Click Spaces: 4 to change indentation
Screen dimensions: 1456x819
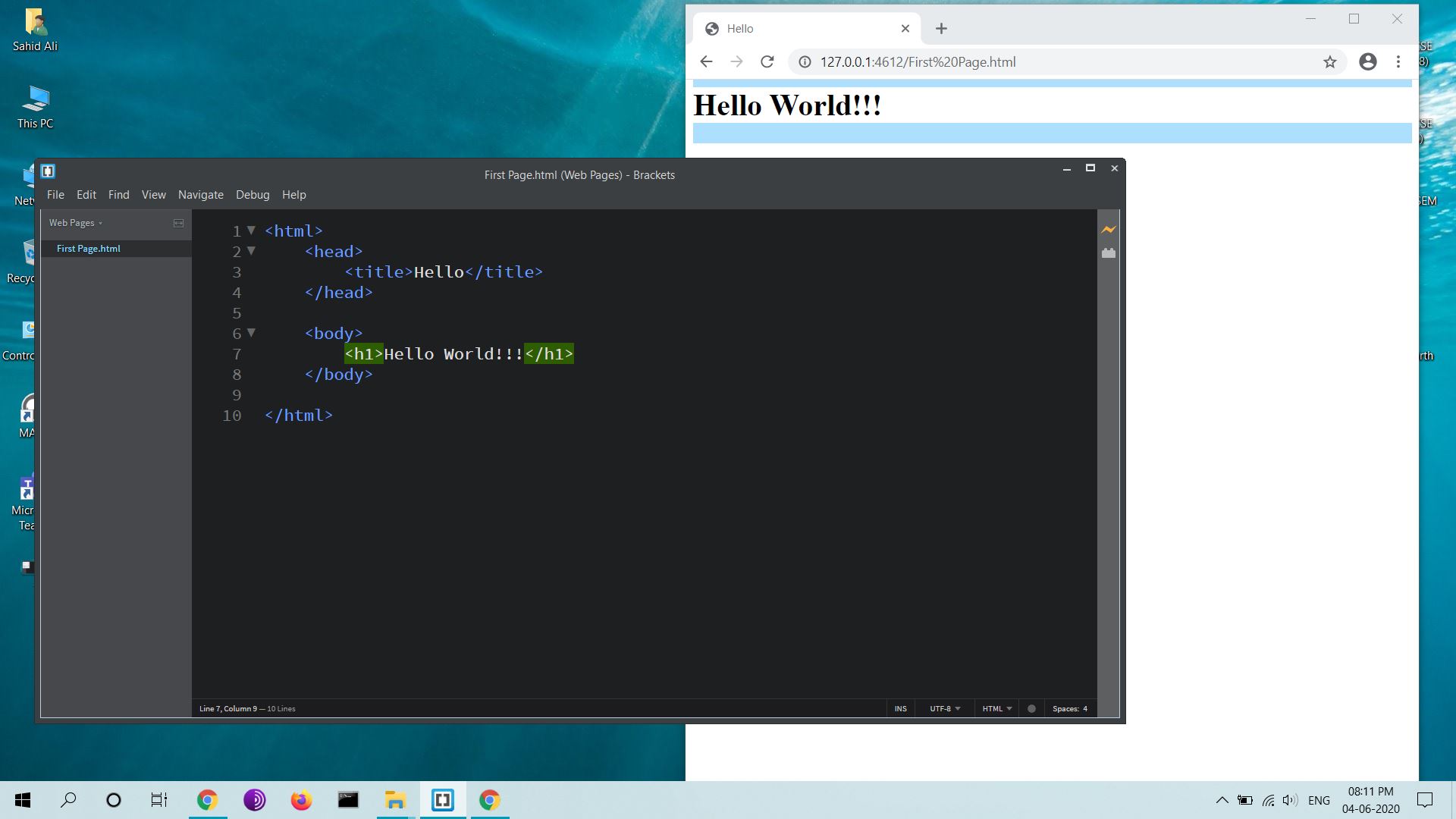pos(1069,708)
